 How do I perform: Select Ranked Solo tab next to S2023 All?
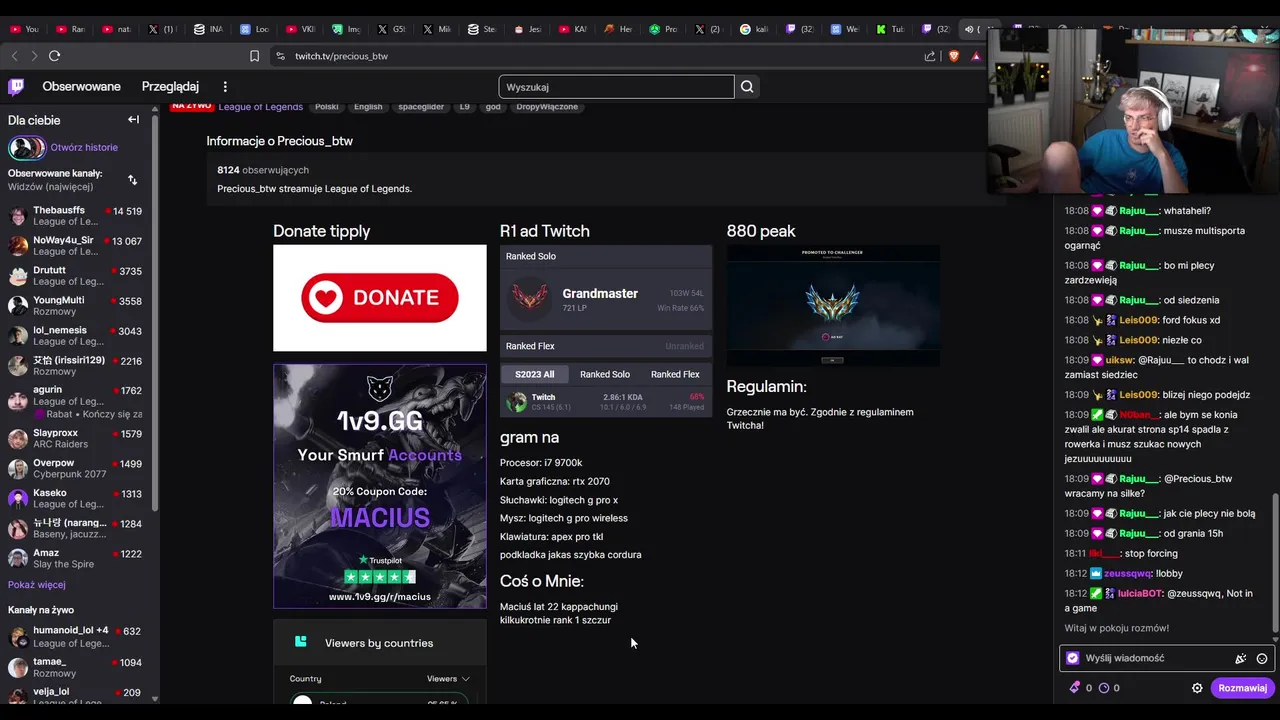pyautogui.click(x=605, y=374)
